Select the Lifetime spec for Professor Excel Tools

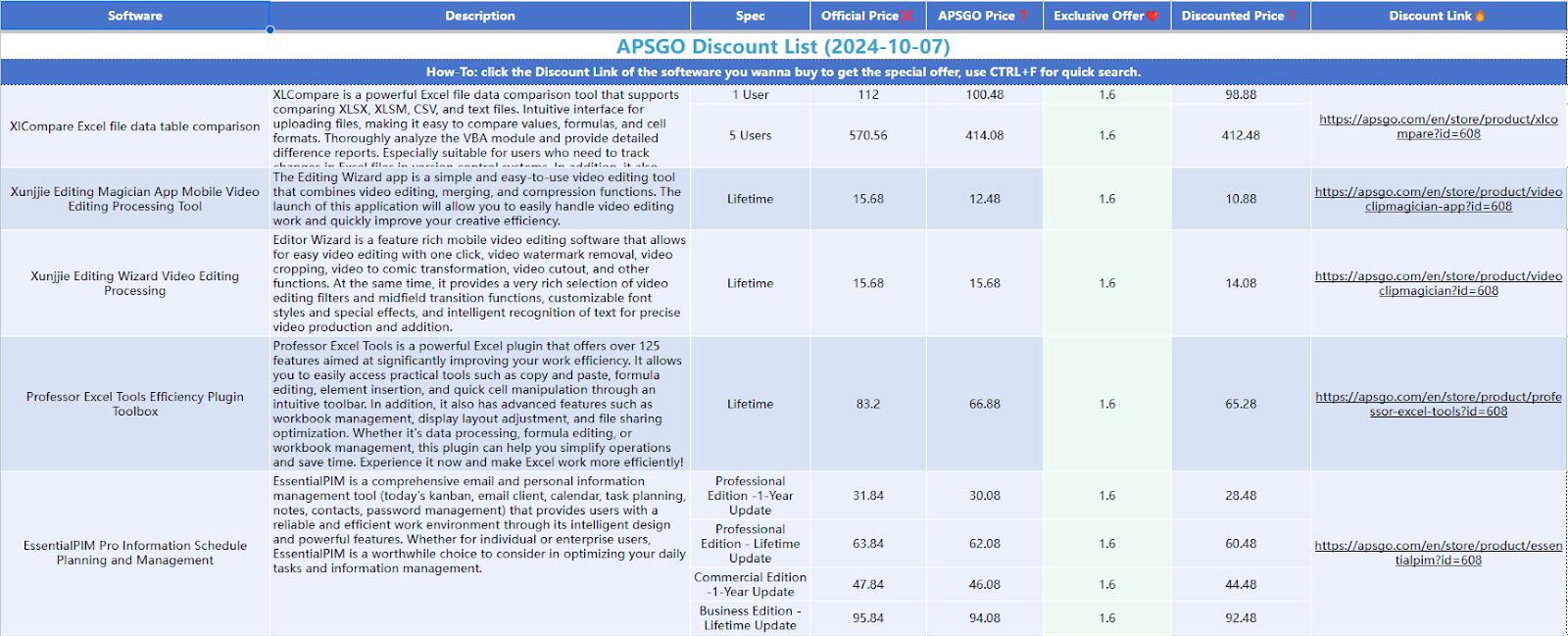point(751,404)
